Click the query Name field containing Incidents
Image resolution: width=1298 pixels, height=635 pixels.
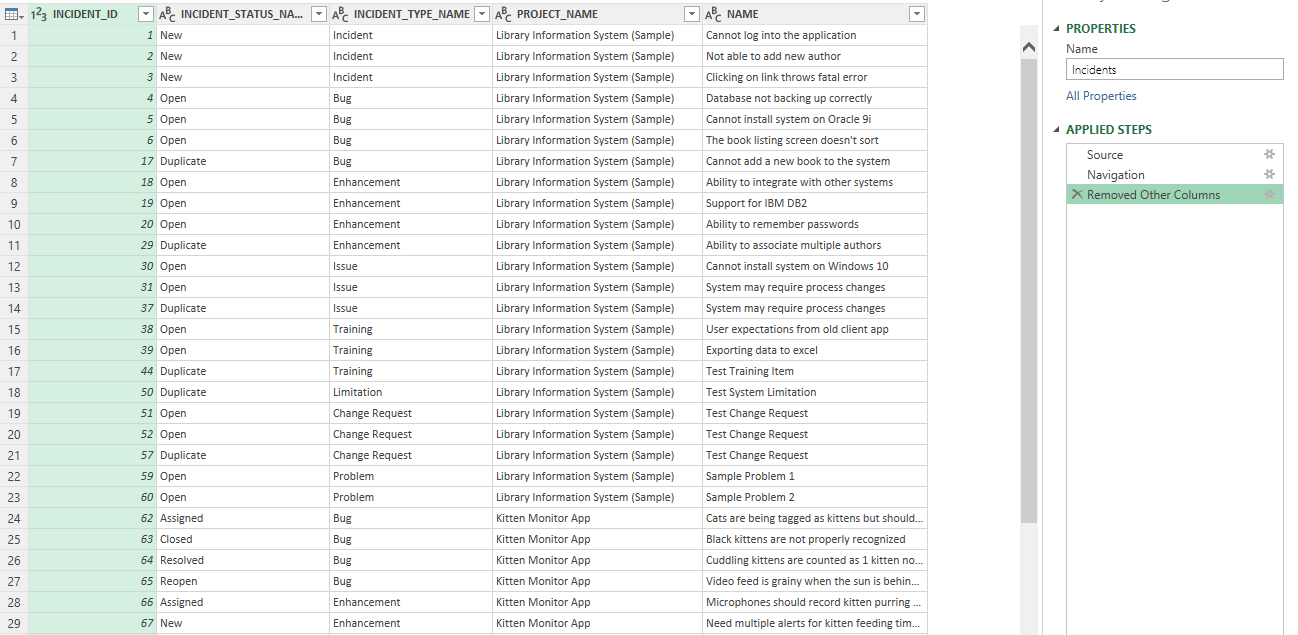(1174, 70)
